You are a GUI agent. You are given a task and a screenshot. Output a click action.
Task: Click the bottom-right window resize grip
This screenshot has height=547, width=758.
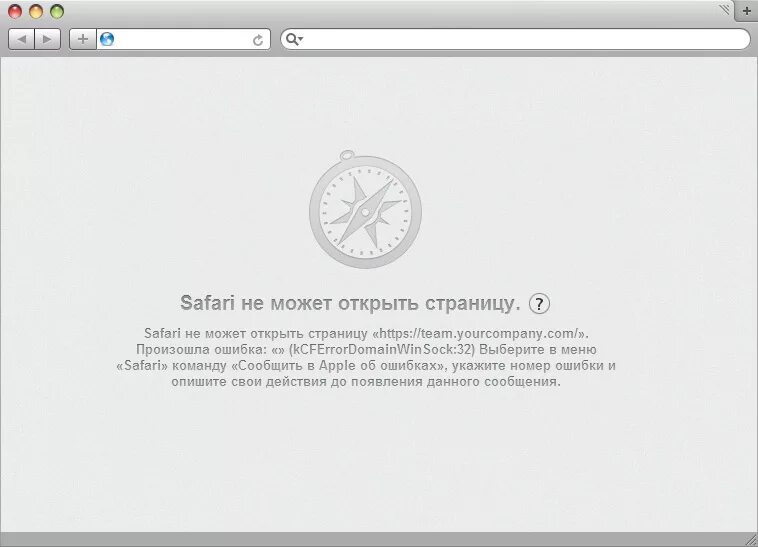point(752,541)
